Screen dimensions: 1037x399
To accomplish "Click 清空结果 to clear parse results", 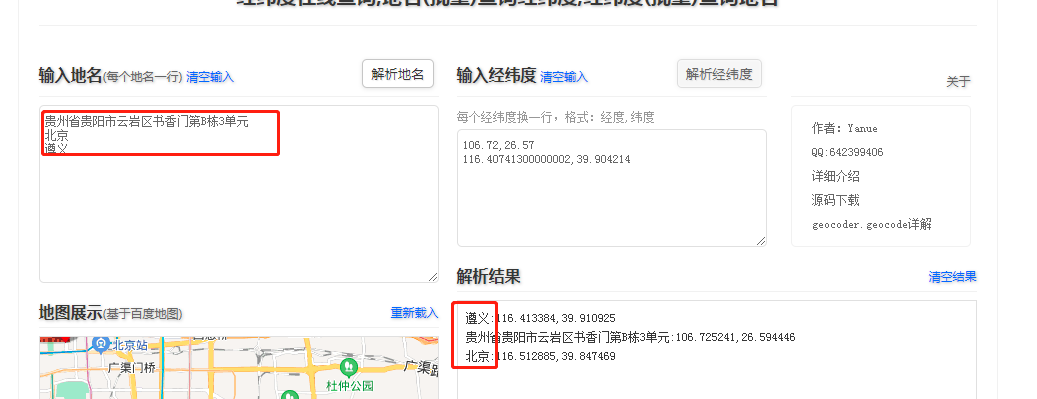I will (952, 277).
